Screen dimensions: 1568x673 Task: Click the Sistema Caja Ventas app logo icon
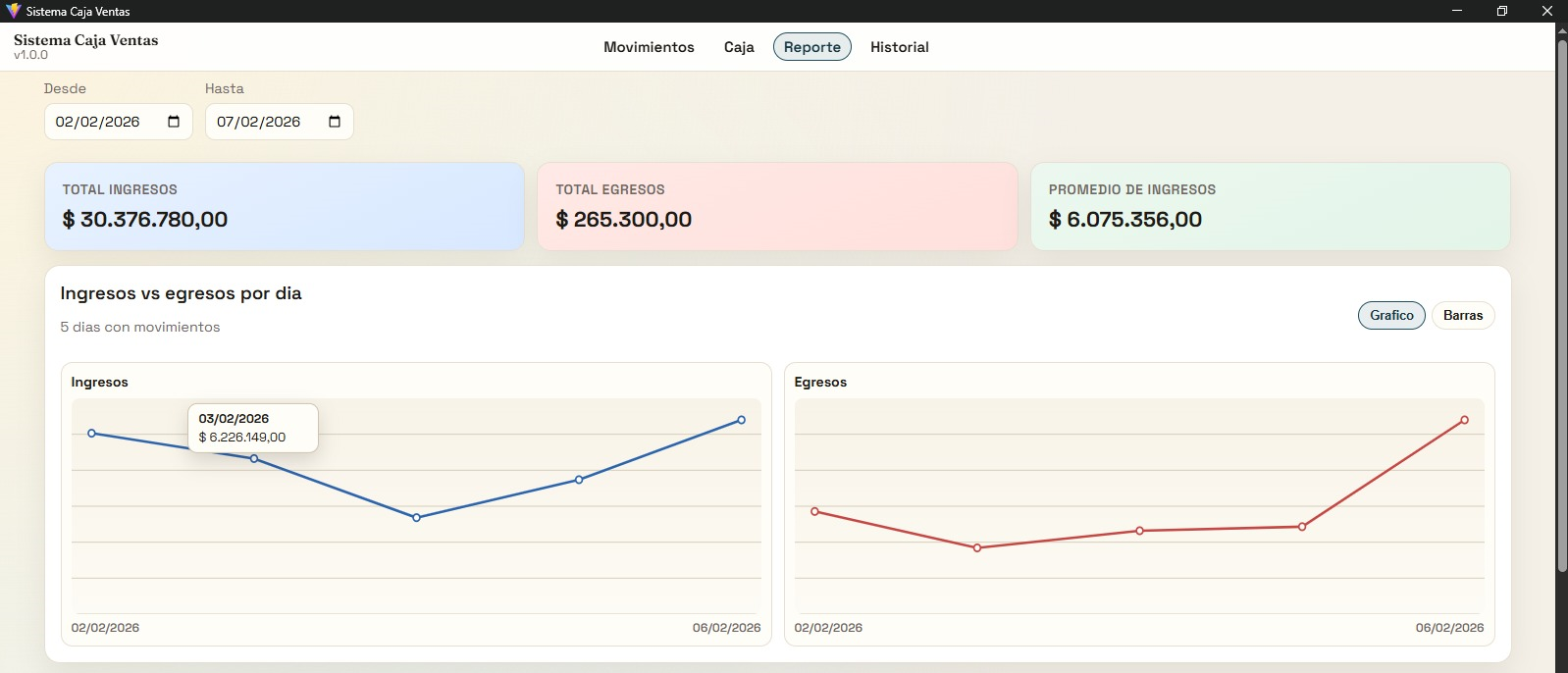(x=13, y=11)
